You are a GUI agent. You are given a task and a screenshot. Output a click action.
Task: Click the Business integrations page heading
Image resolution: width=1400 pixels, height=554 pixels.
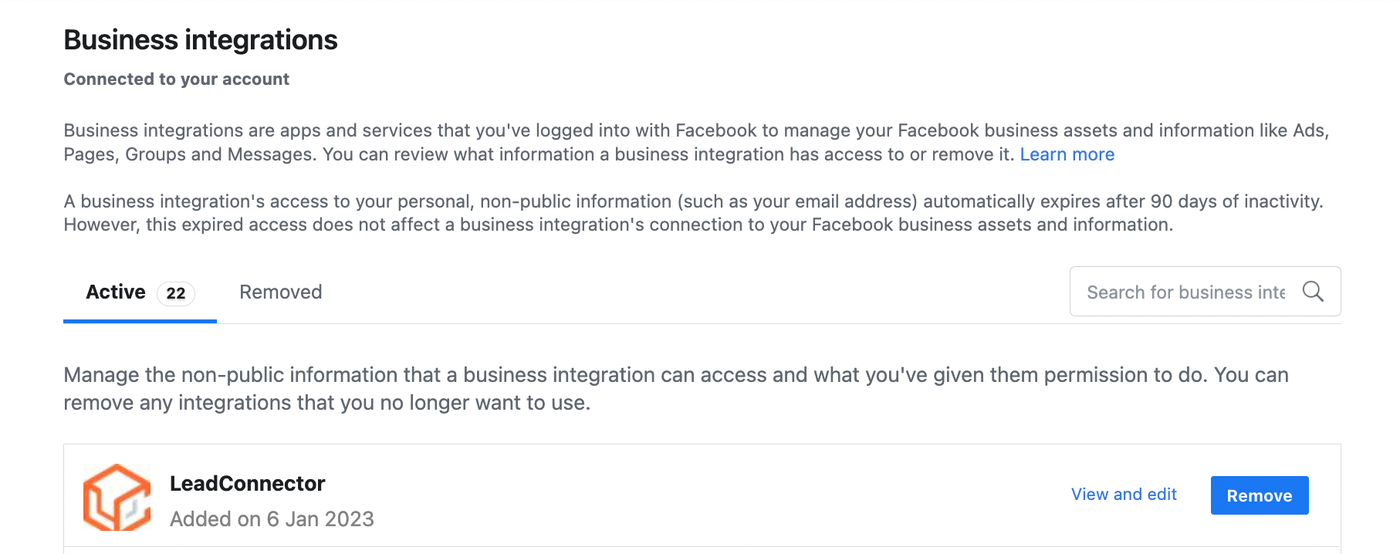(201, 40)
